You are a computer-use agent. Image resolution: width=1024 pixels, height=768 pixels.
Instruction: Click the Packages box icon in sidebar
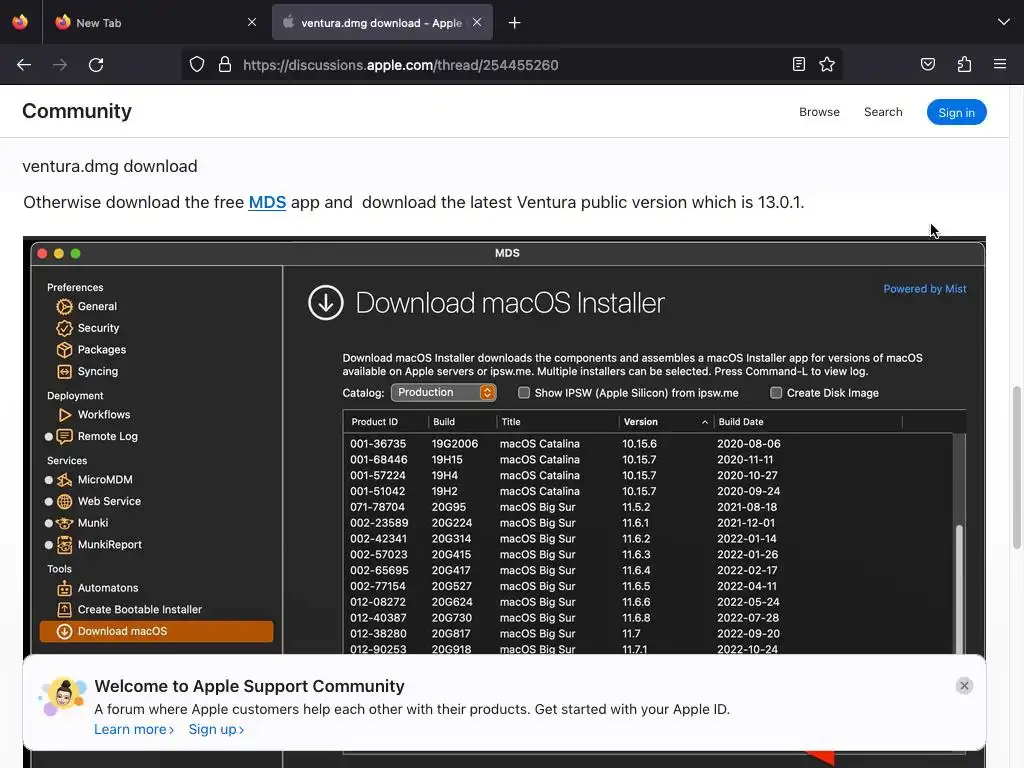point(64,350)
